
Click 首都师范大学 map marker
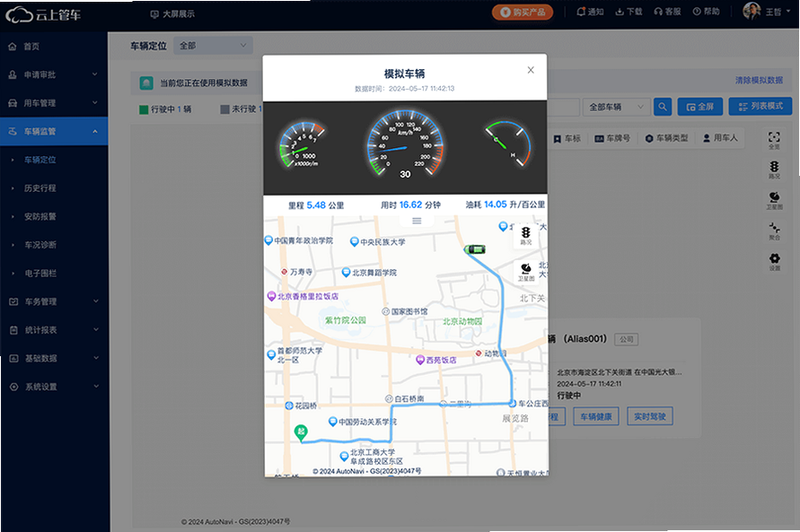click(x=294, y=355)
